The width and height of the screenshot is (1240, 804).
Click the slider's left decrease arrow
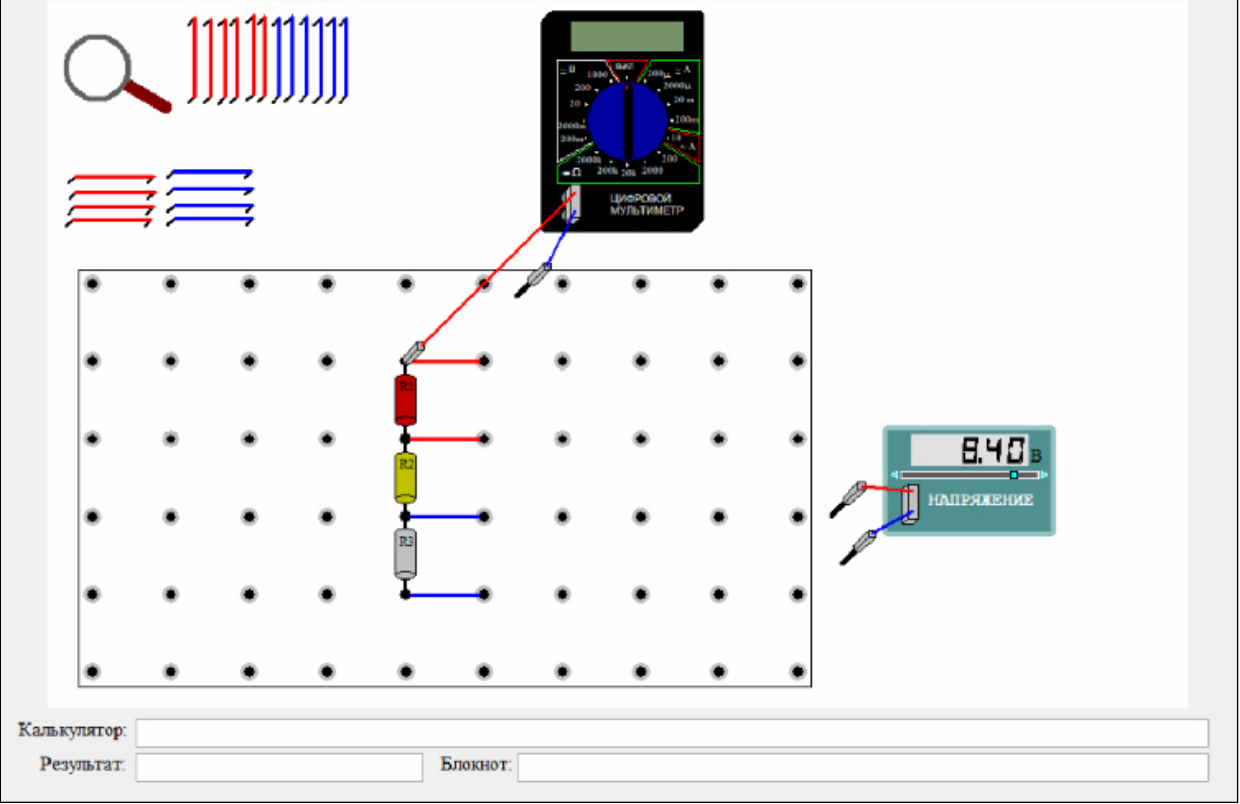[x=896, y=475]
